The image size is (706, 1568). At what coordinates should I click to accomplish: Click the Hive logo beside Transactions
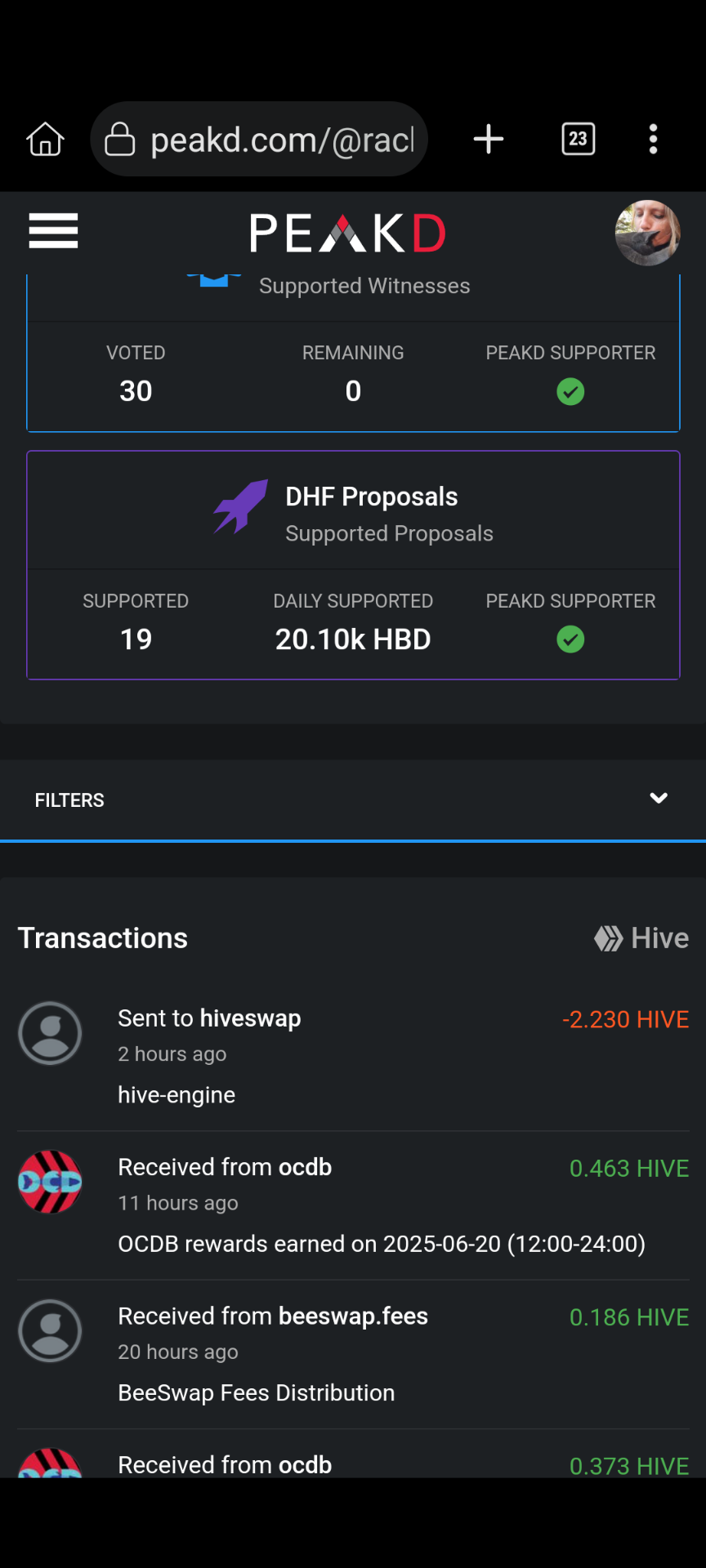(x=641, y=938)
